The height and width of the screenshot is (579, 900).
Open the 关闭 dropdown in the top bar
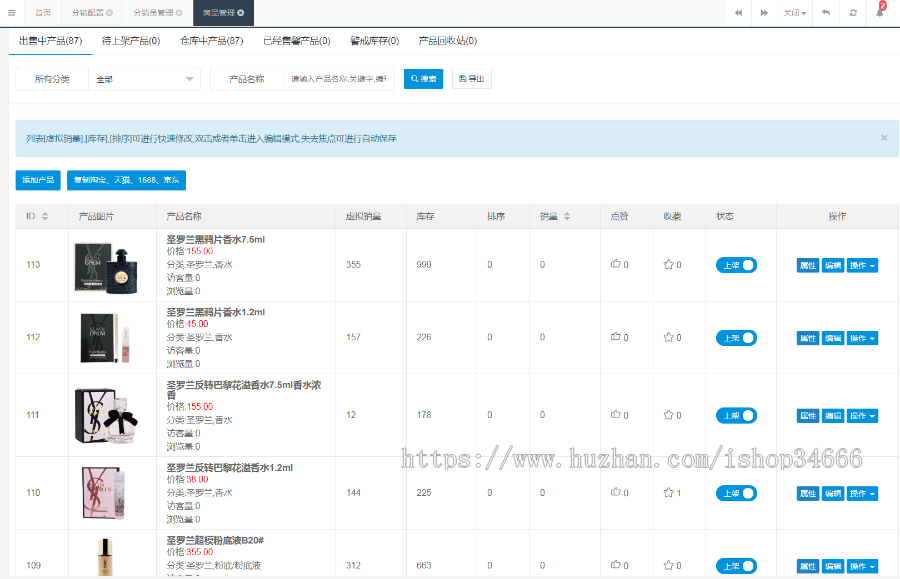pos(795,10)
